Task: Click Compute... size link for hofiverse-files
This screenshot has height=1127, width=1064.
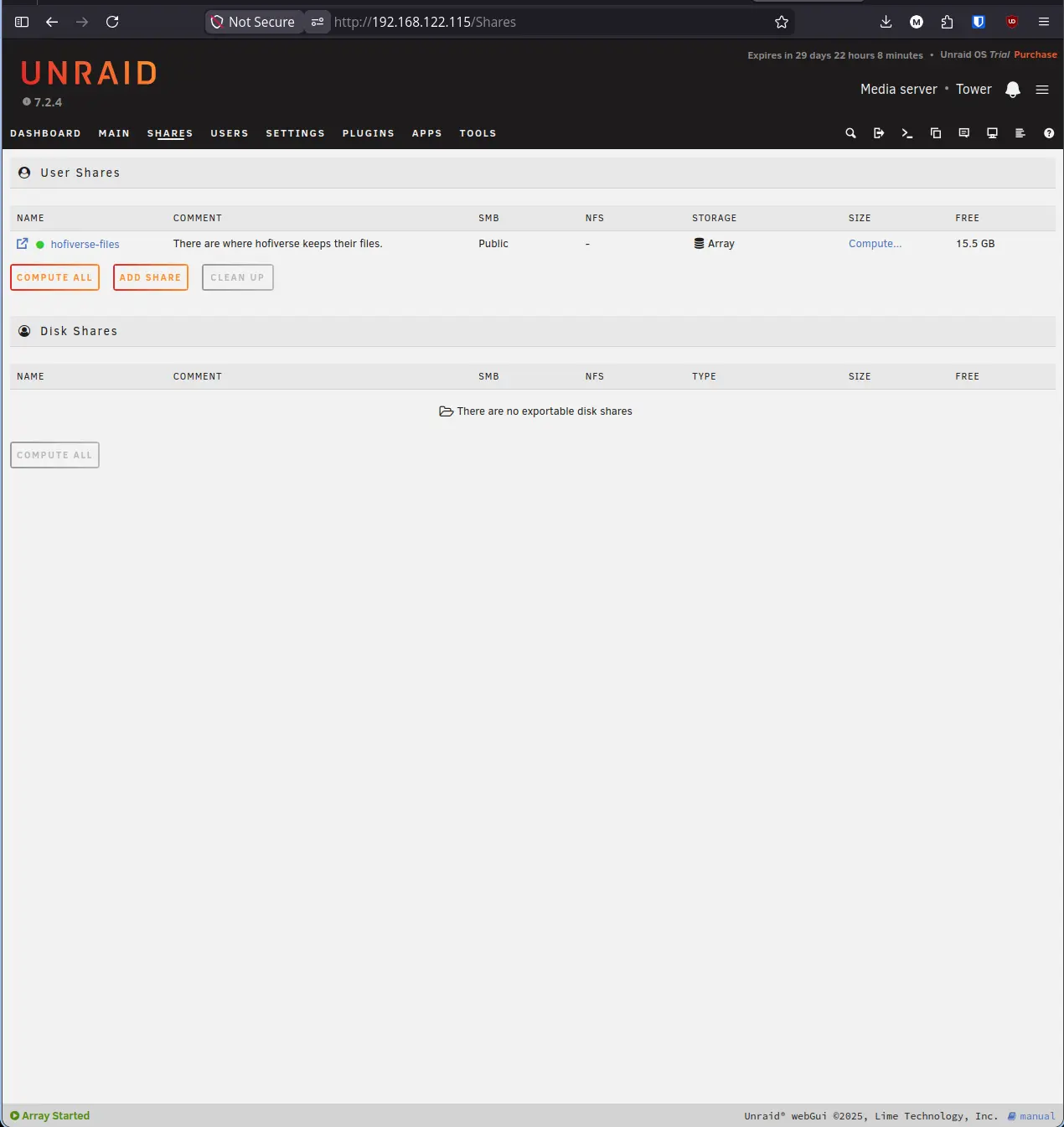Action: 875,244
